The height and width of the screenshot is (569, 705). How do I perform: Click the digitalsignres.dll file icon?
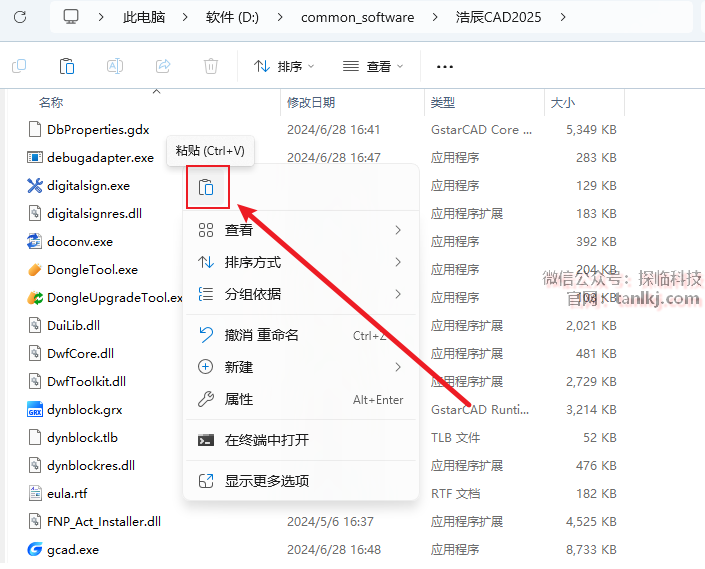[x=35, y=213]
